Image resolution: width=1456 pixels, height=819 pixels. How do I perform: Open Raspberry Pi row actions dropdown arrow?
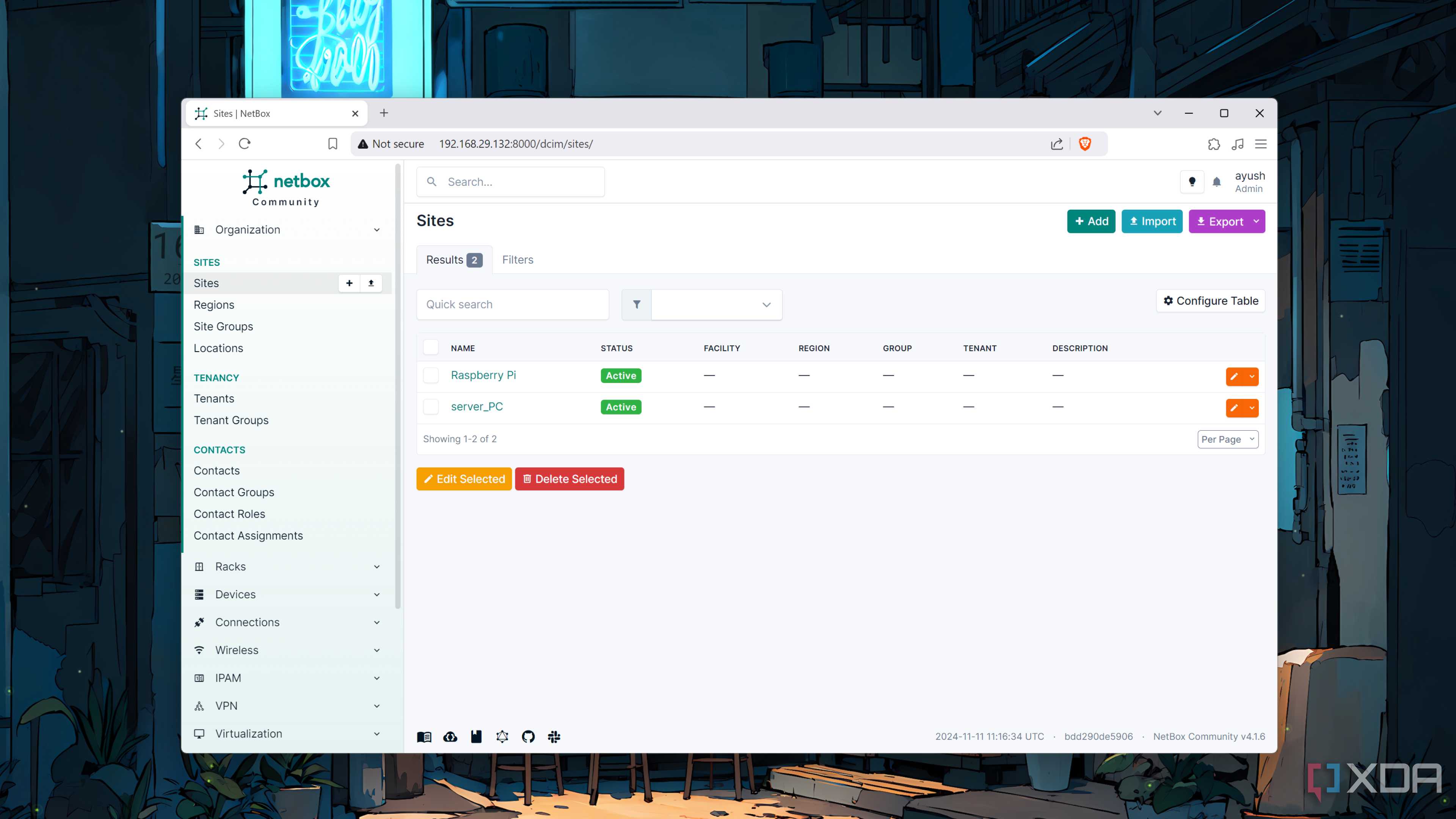1251,377
